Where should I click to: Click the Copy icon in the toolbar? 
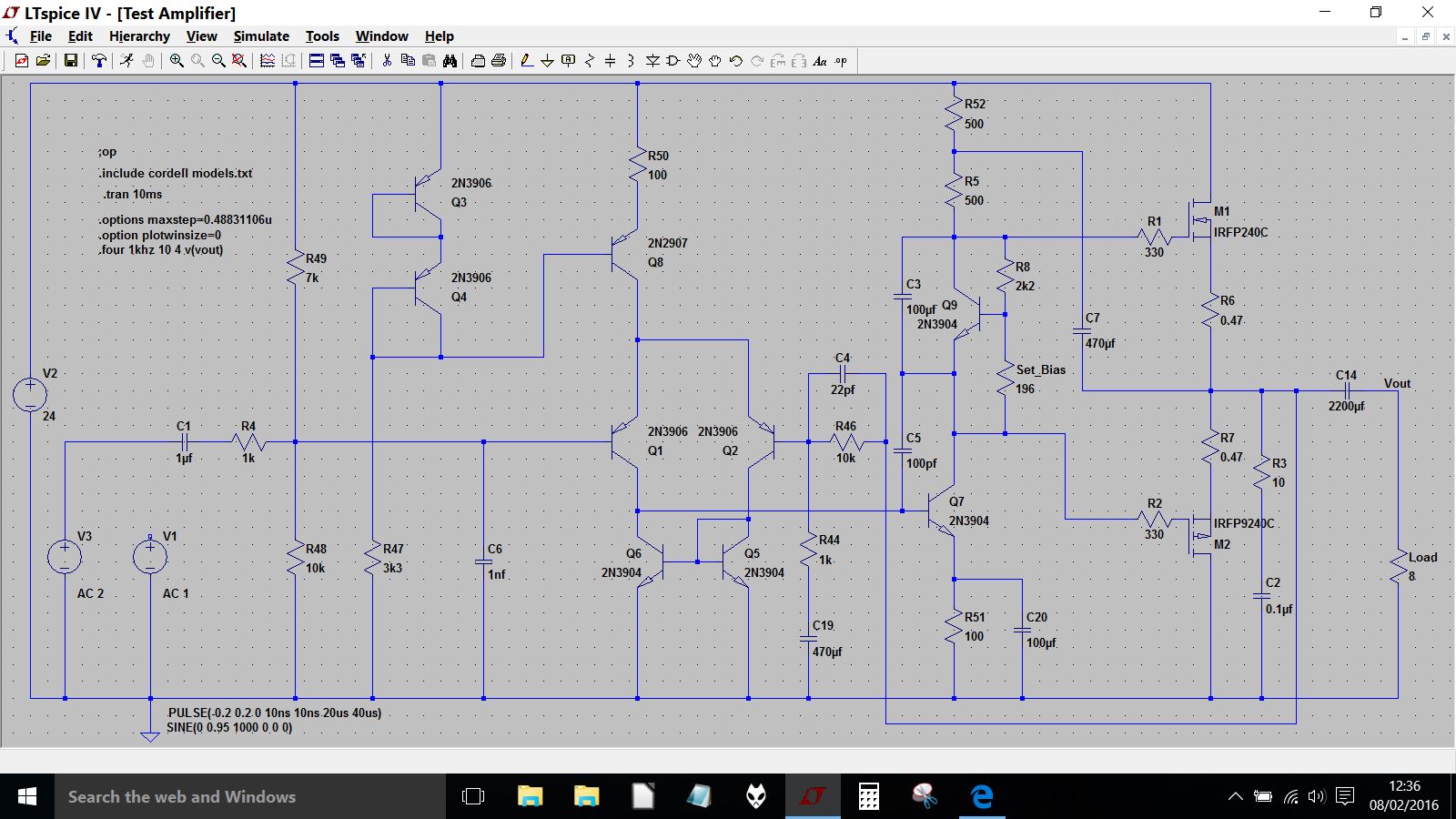(x=408, y=61)
